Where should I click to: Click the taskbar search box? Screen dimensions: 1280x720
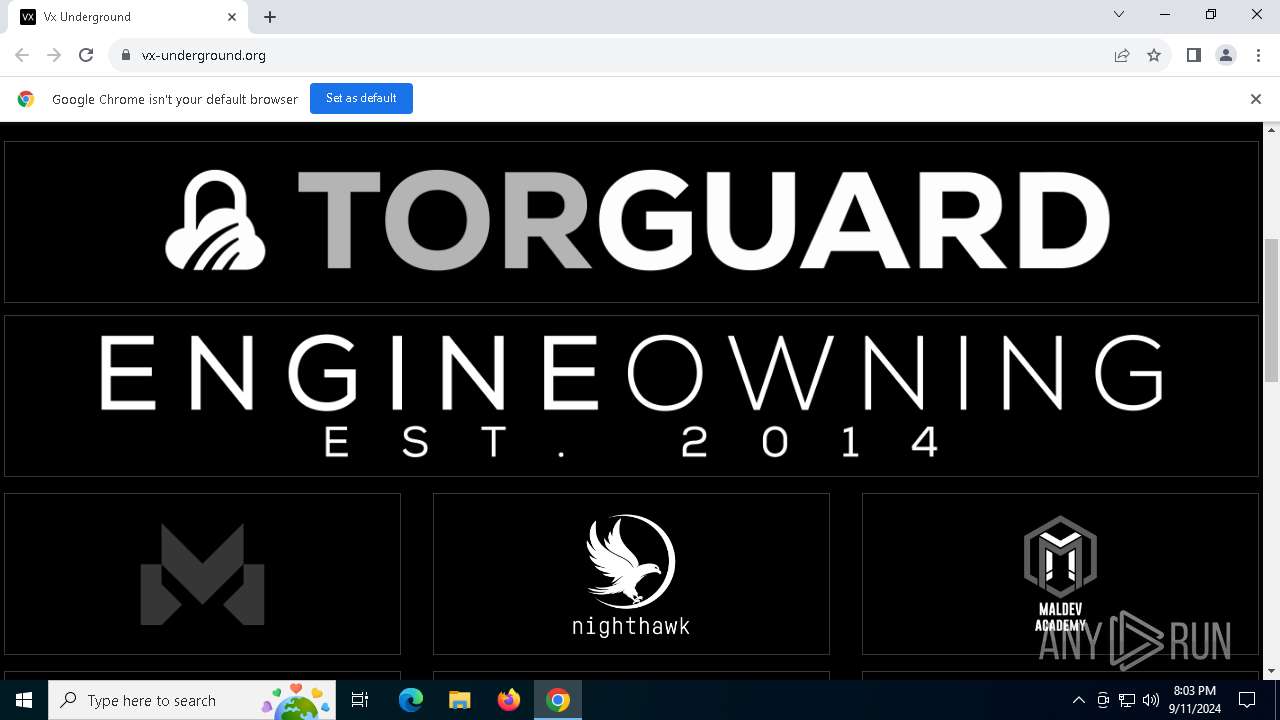point(191,700)
